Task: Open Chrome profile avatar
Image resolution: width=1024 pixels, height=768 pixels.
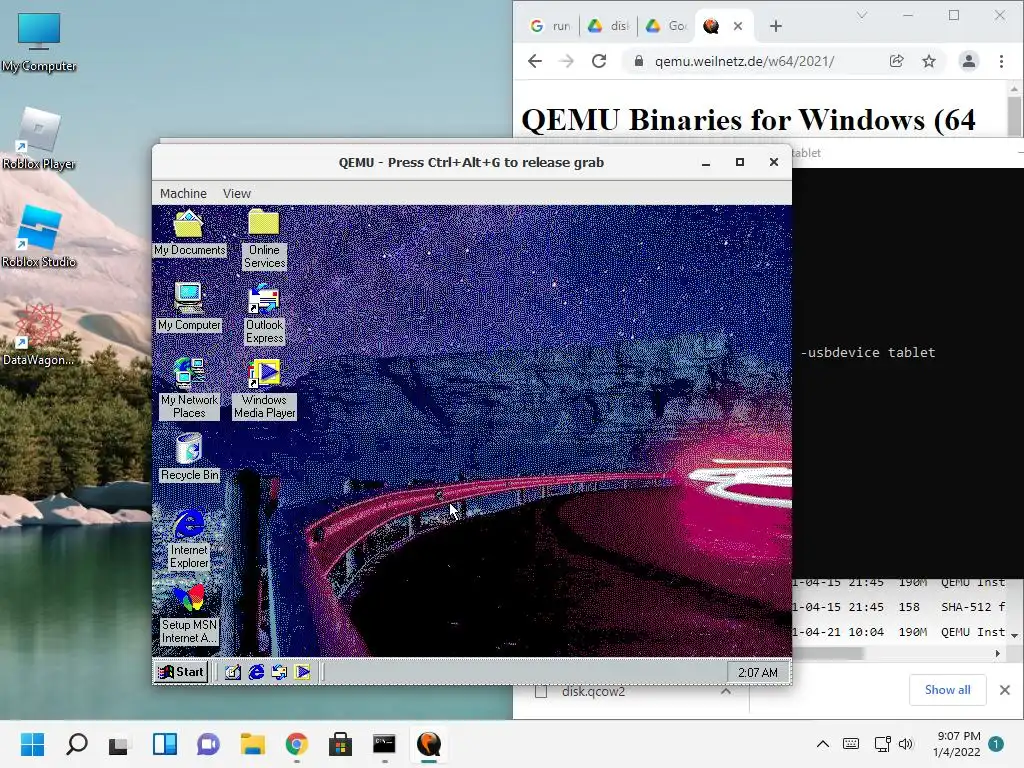Action: (968, 61)
